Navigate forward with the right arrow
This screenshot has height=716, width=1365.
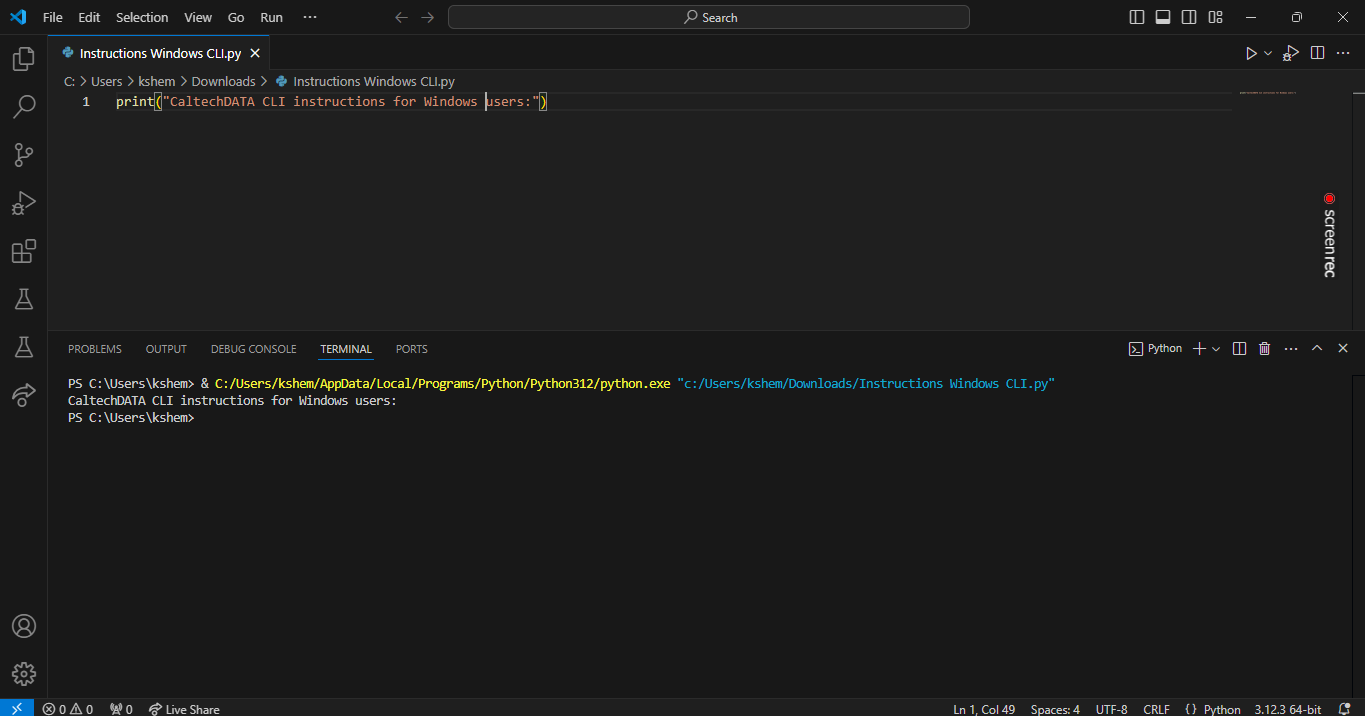(428, 17)
